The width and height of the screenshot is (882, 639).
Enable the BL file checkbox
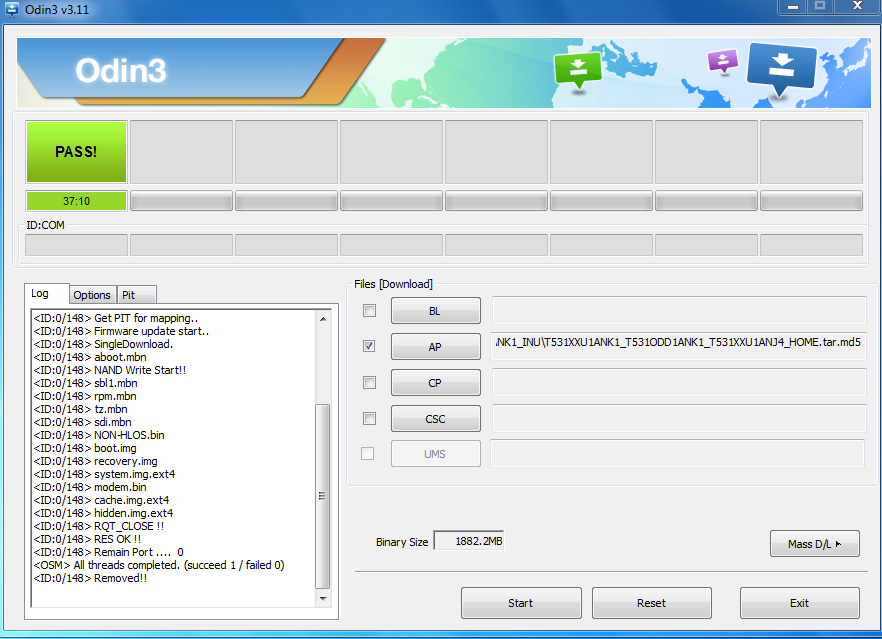(370, 310)
